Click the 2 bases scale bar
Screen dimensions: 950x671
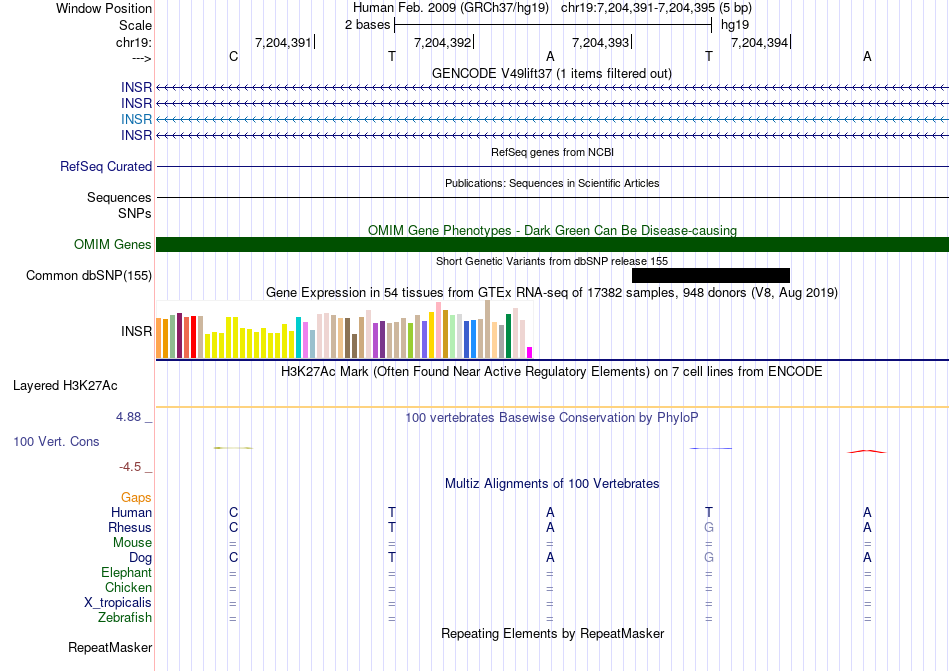553,25
